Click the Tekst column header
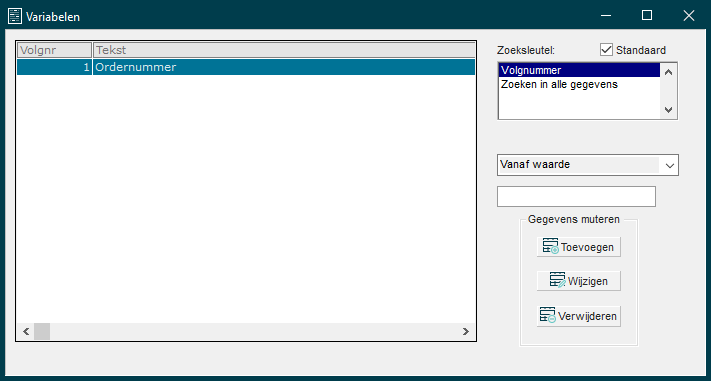Viewport: 711px width, 381px height. click(x=284, y=50)
